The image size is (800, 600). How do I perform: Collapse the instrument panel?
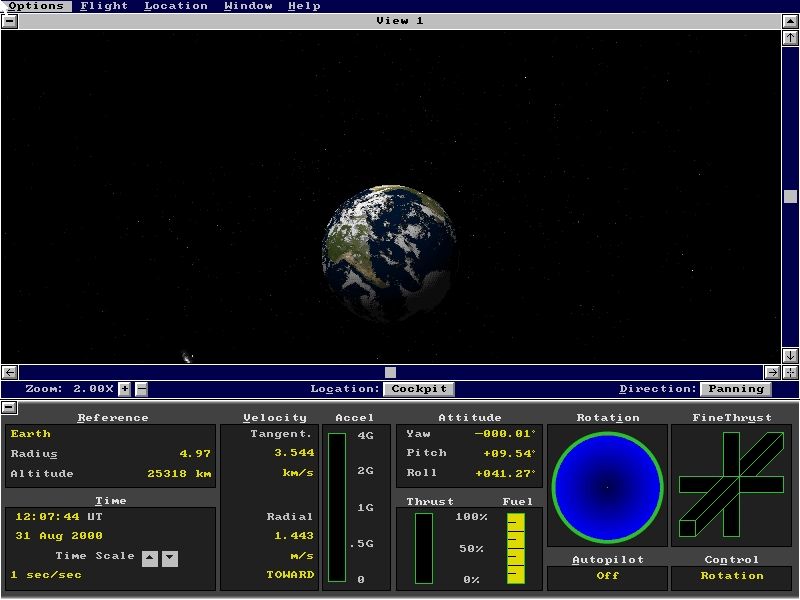(x=10, y=407)
